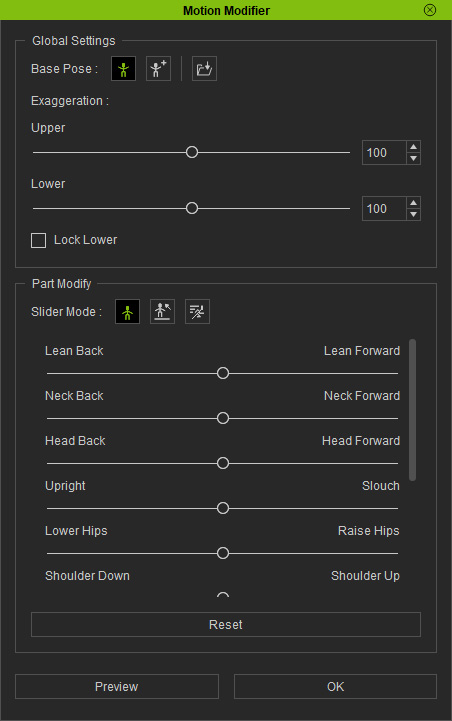Increase the Upper exaggeration value with up arrow

413,147
